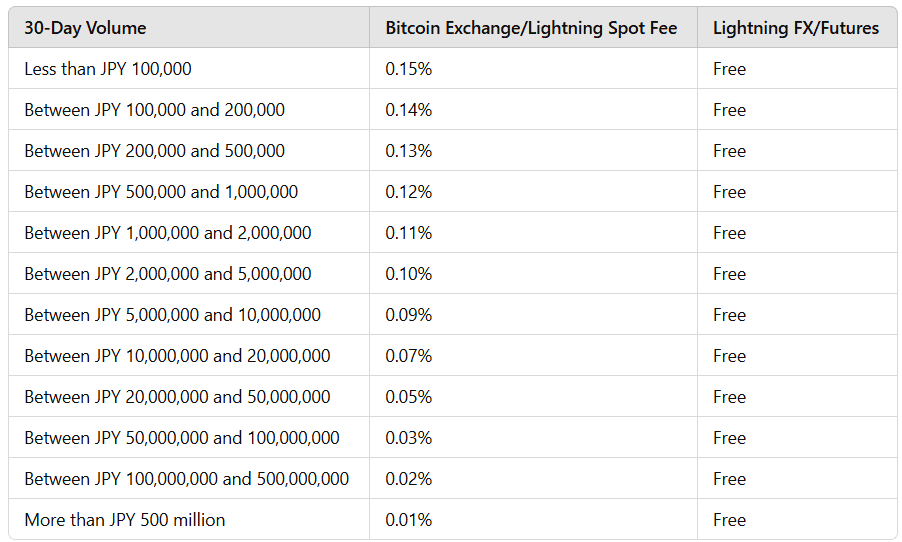Select "Between JPY 5,000,000 and 10,000,000" cell
902x542 pixels.
pyautogui.click(x=173, y=315)
